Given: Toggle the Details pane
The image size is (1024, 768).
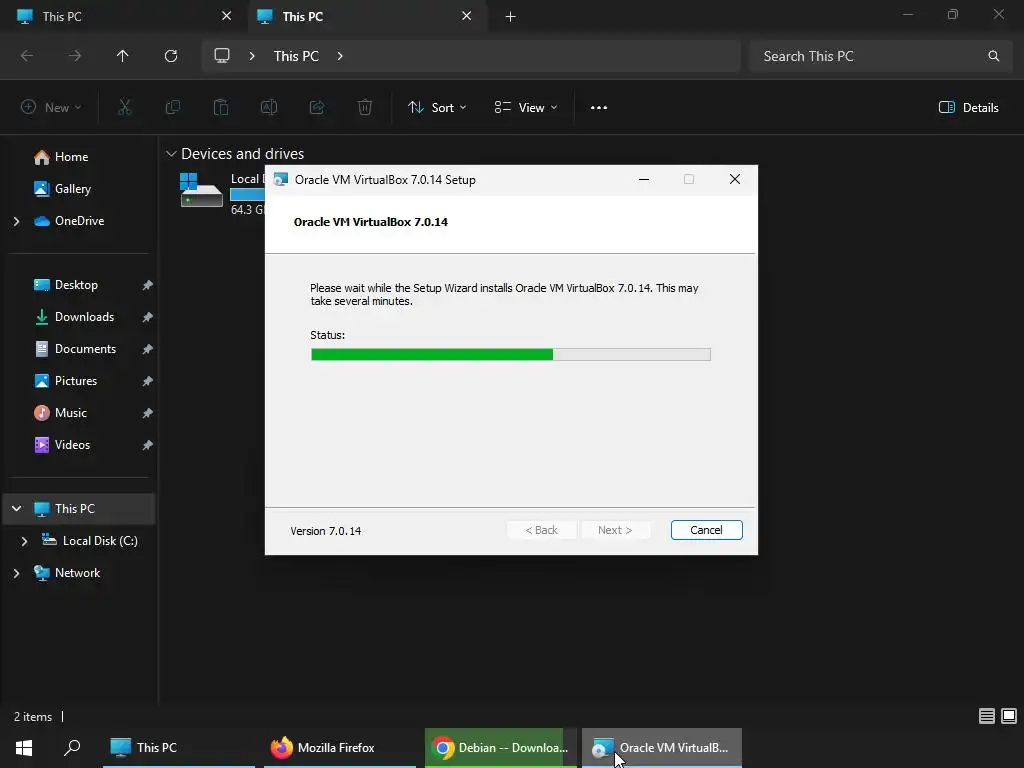Looking at the screenshot, I should coord(968,108).
